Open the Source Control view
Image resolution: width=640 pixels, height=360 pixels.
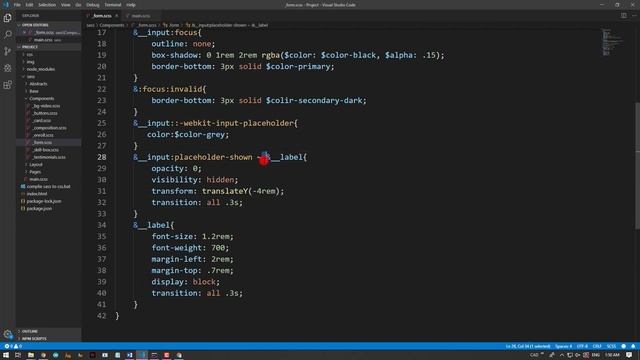8,51
